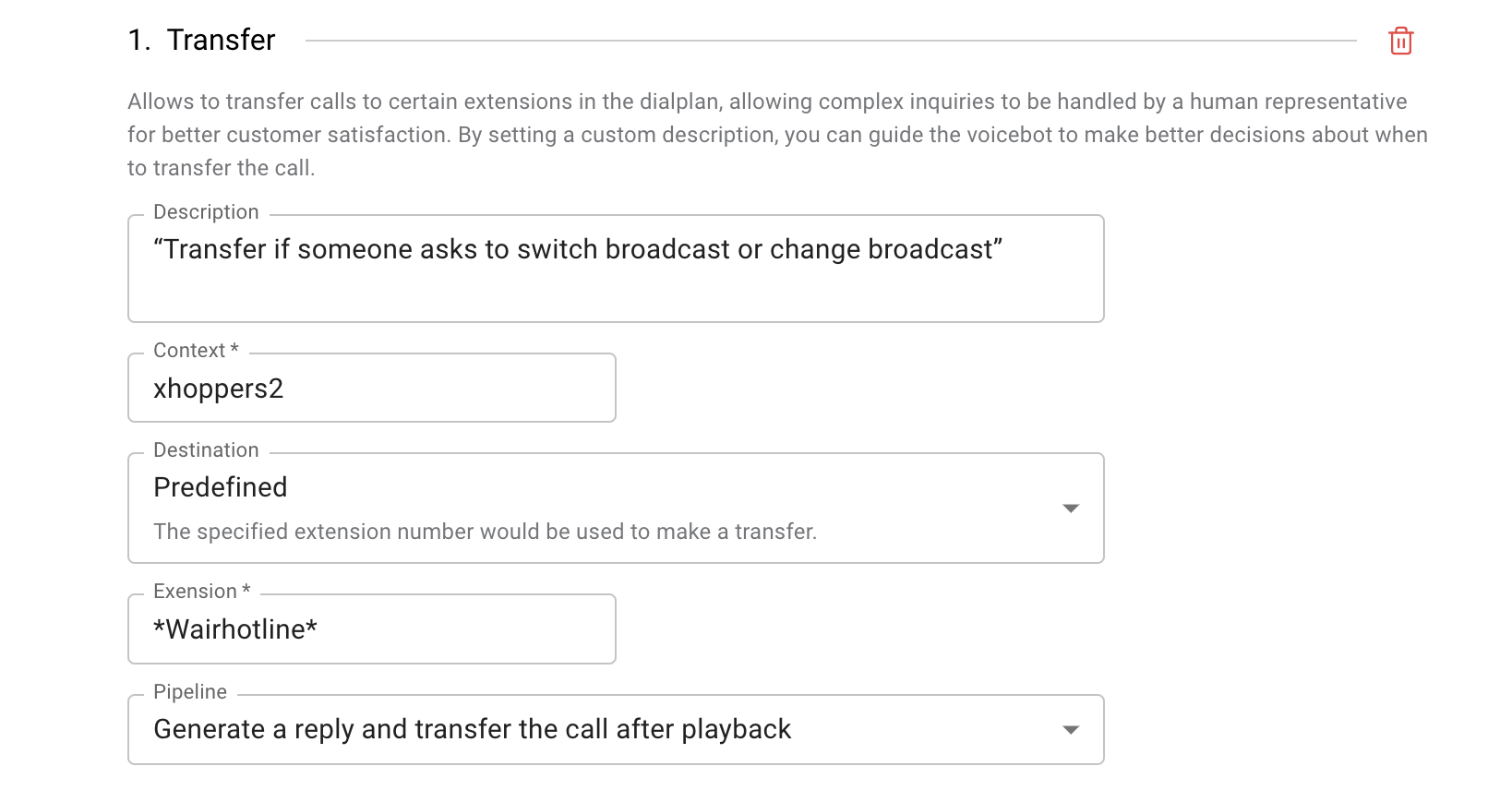Click the divider line next to Transfer heading

[x=831, y=40]
